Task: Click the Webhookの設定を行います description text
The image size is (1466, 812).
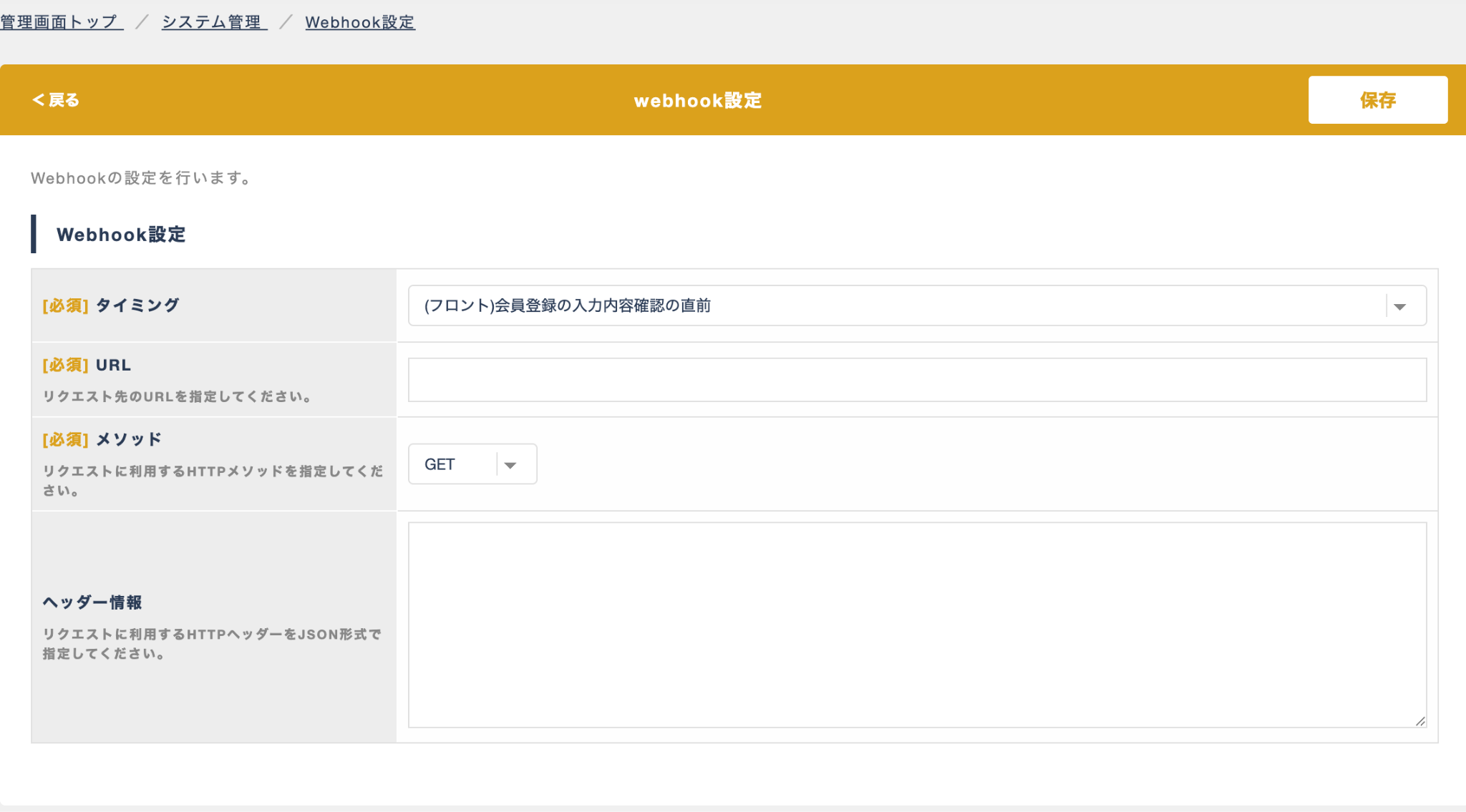Action: (x=141, y=178)
